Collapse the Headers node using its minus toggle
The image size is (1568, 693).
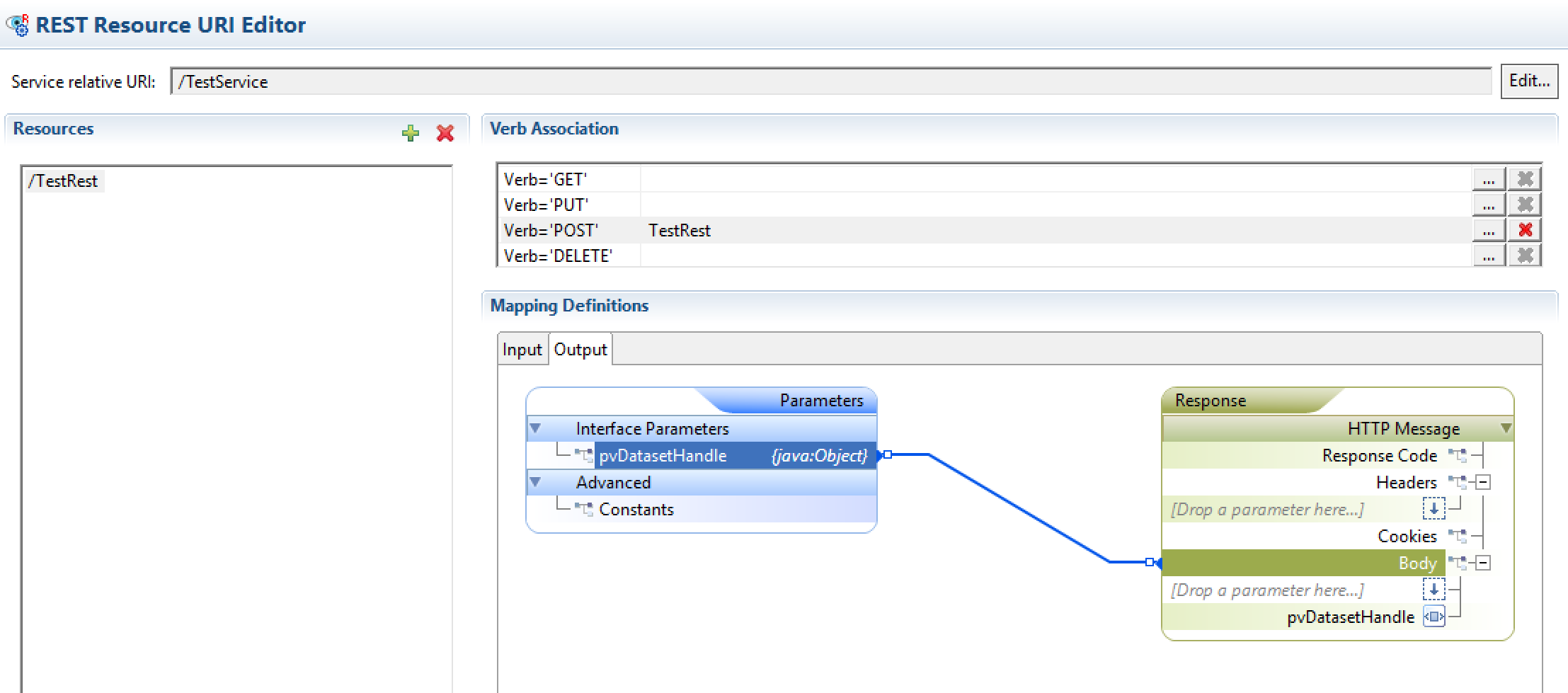(1484, 481)
